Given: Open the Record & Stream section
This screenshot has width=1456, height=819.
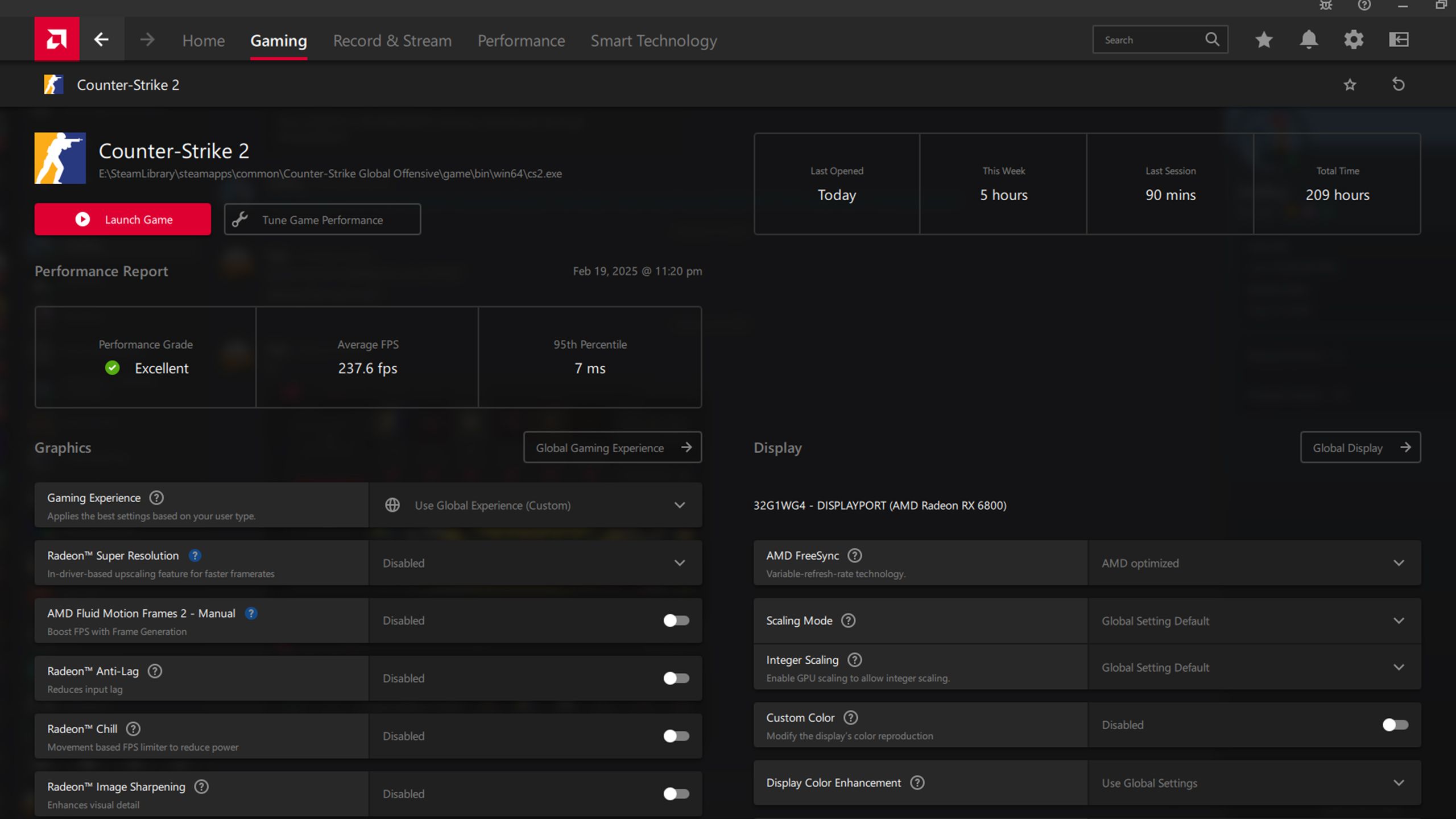Looking at the screenshot, I should (x=392, y=40).
